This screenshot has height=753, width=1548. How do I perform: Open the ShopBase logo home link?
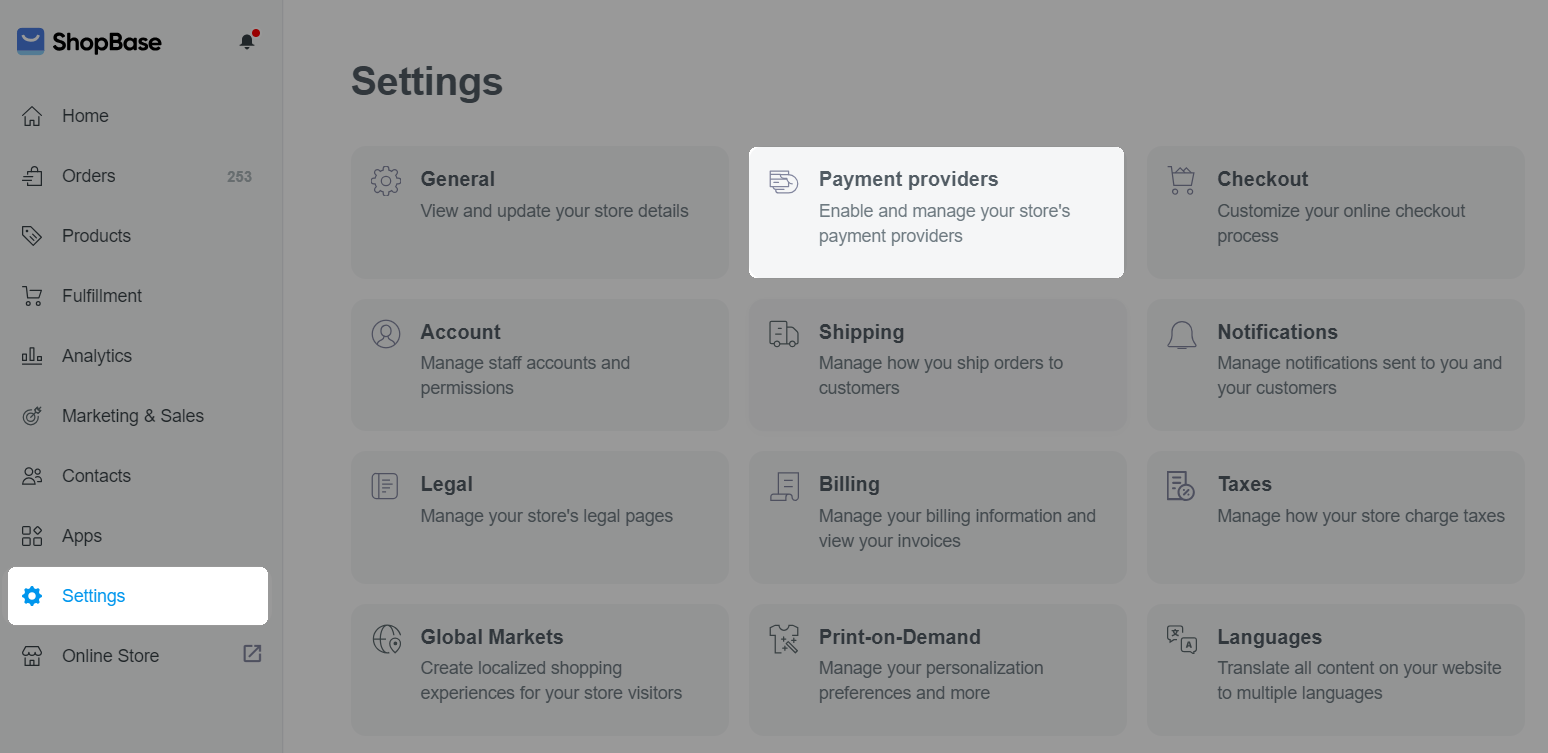pyautogui.click(x=89, y=42)
